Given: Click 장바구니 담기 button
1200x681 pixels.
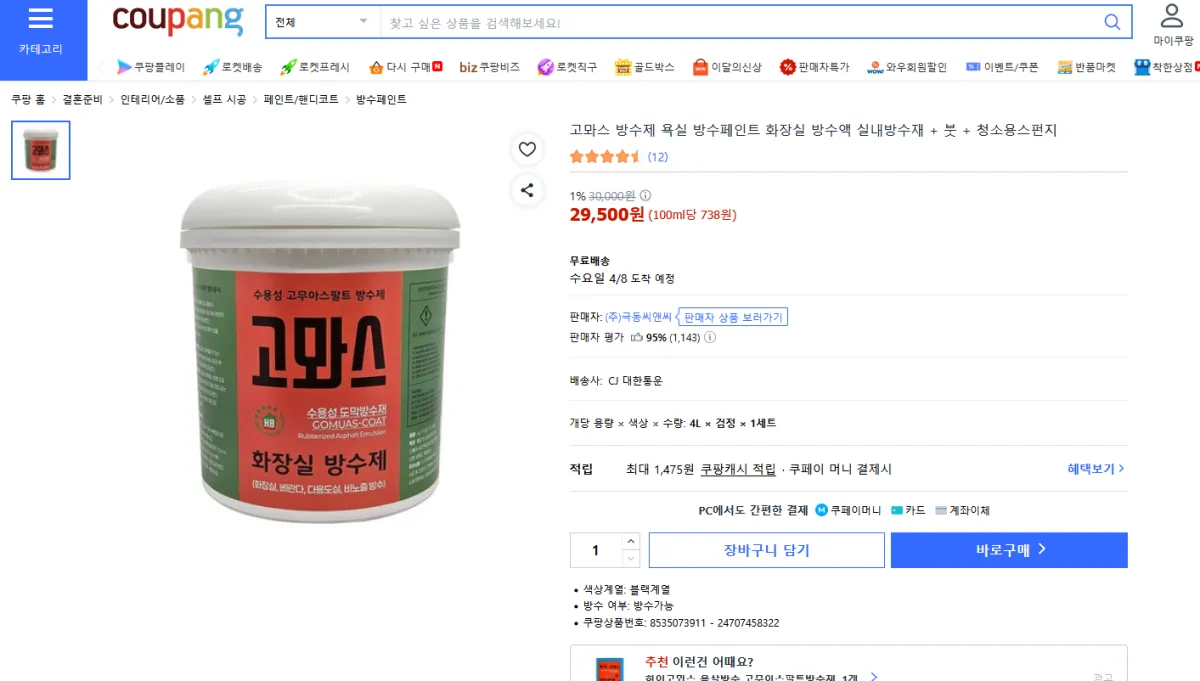Looking at the screenshot, I should click(x=767, y=550).
